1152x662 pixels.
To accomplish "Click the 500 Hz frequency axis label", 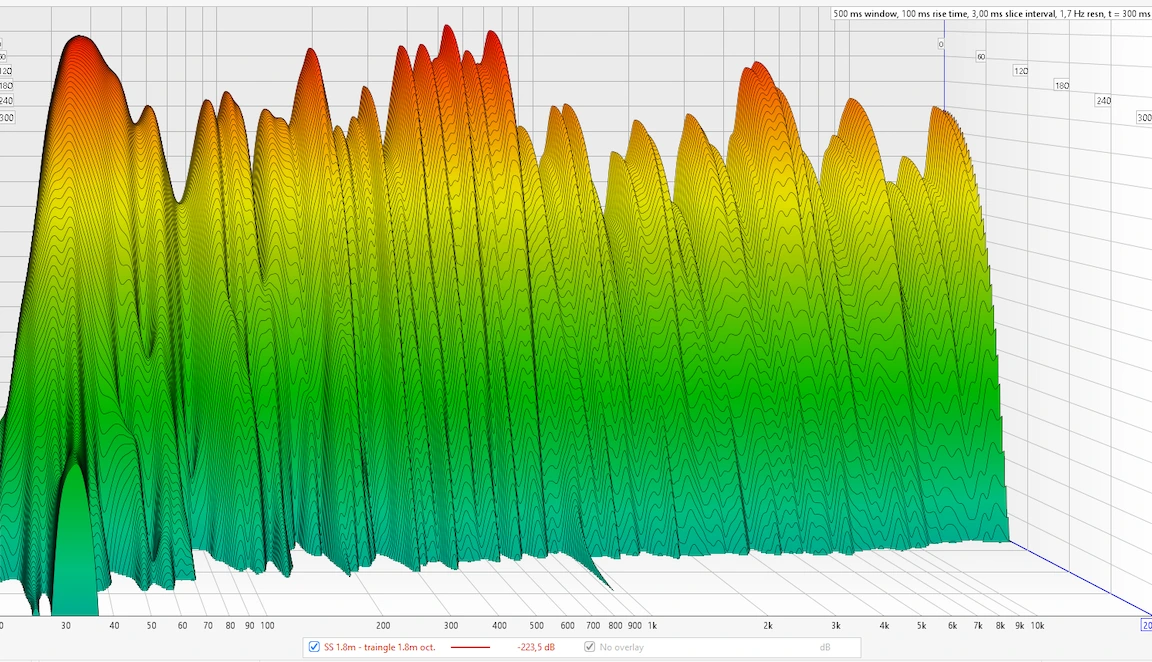I will coord(536,625).
